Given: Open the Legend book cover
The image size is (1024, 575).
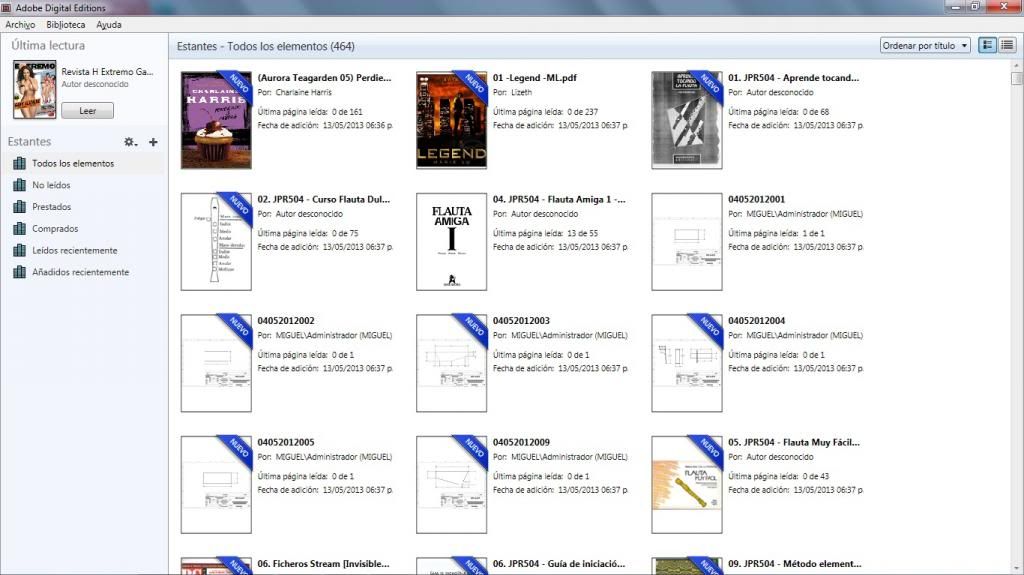Looking at the screenshot, I should coord(451,120).
